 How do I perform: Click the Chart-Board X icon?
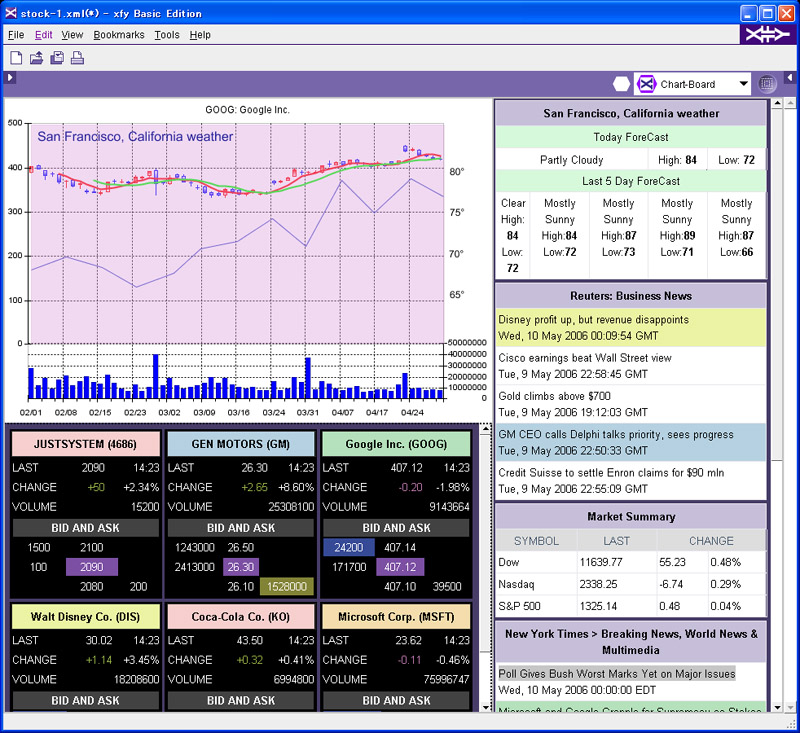pyautogui.click(x=646, y=84)
